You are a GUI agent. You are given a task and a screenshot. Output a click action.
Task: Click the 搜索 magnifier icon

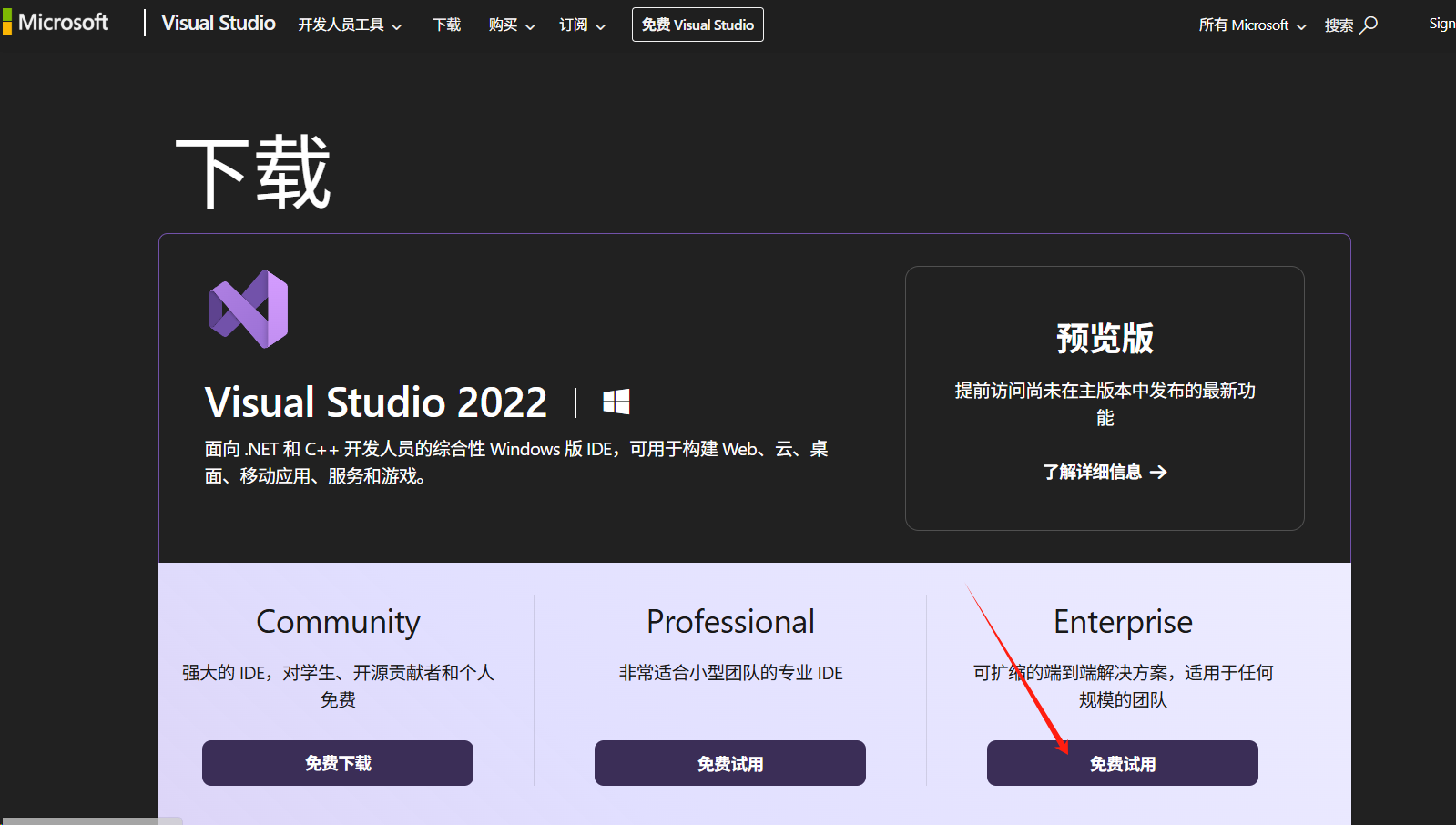1369,25
